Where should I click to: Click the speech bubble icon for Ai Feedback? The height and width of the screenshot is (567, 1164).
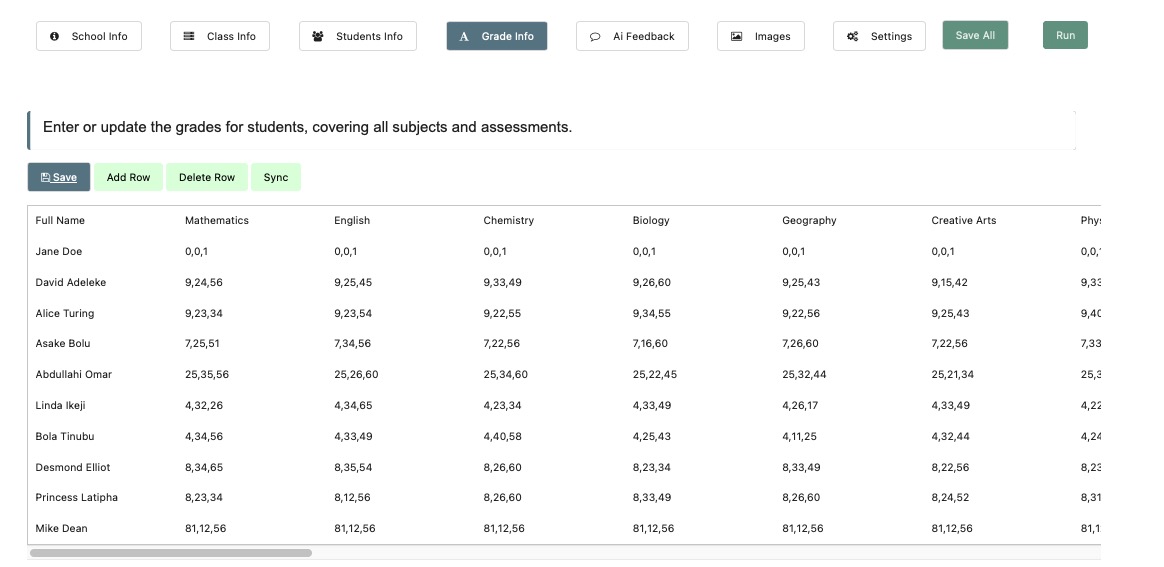tap(595, 37)
